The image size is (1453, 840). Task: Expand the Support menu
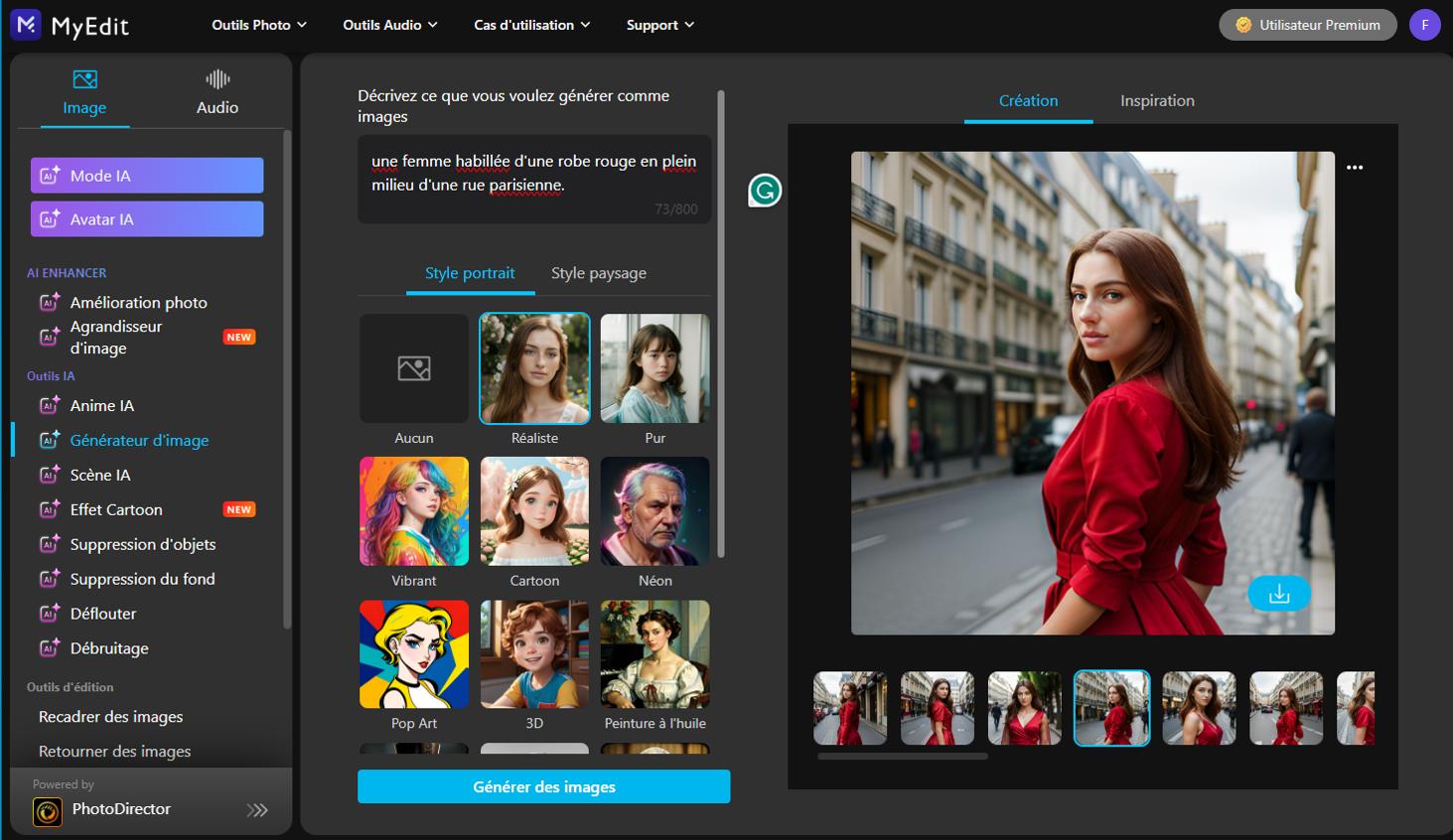[660, 25]
